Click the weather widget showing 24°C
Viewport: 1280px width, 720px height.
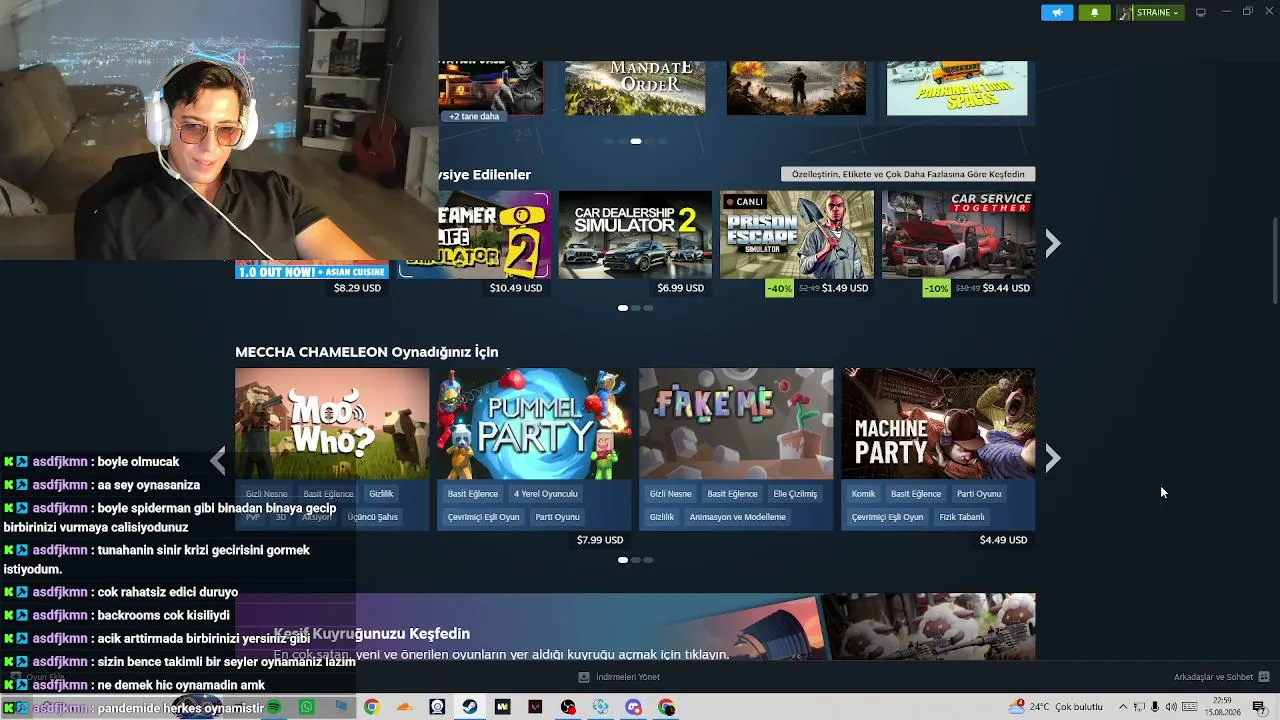tap(1057, 707)
